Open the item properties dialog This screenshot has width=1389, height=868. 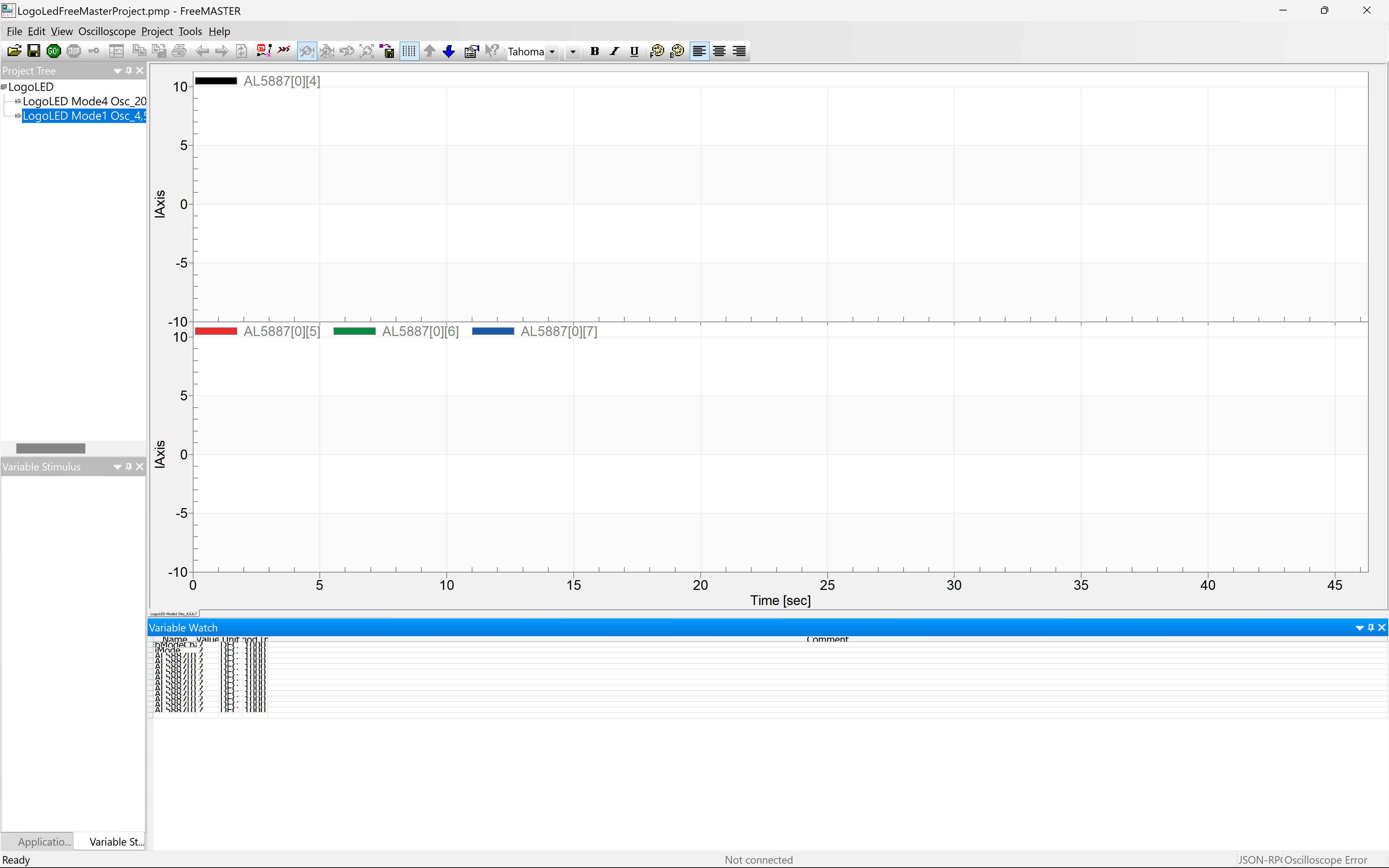pyautogui.click(x=472, y=51)
